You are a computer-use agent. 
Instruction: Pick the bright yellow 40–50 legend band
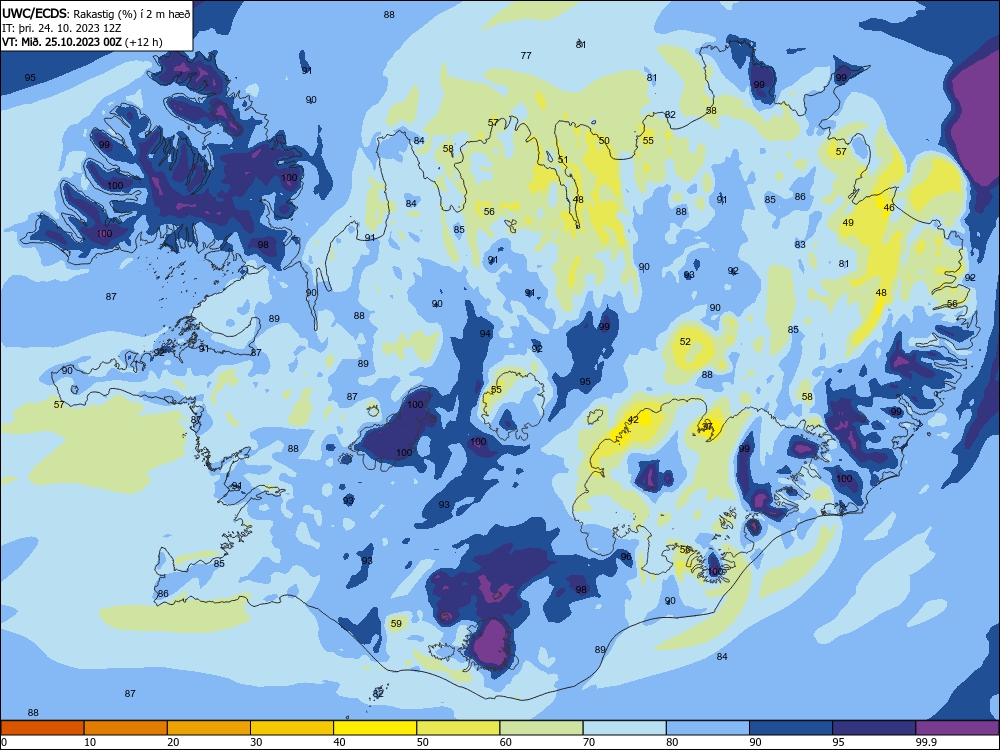[x=375, y=728]
